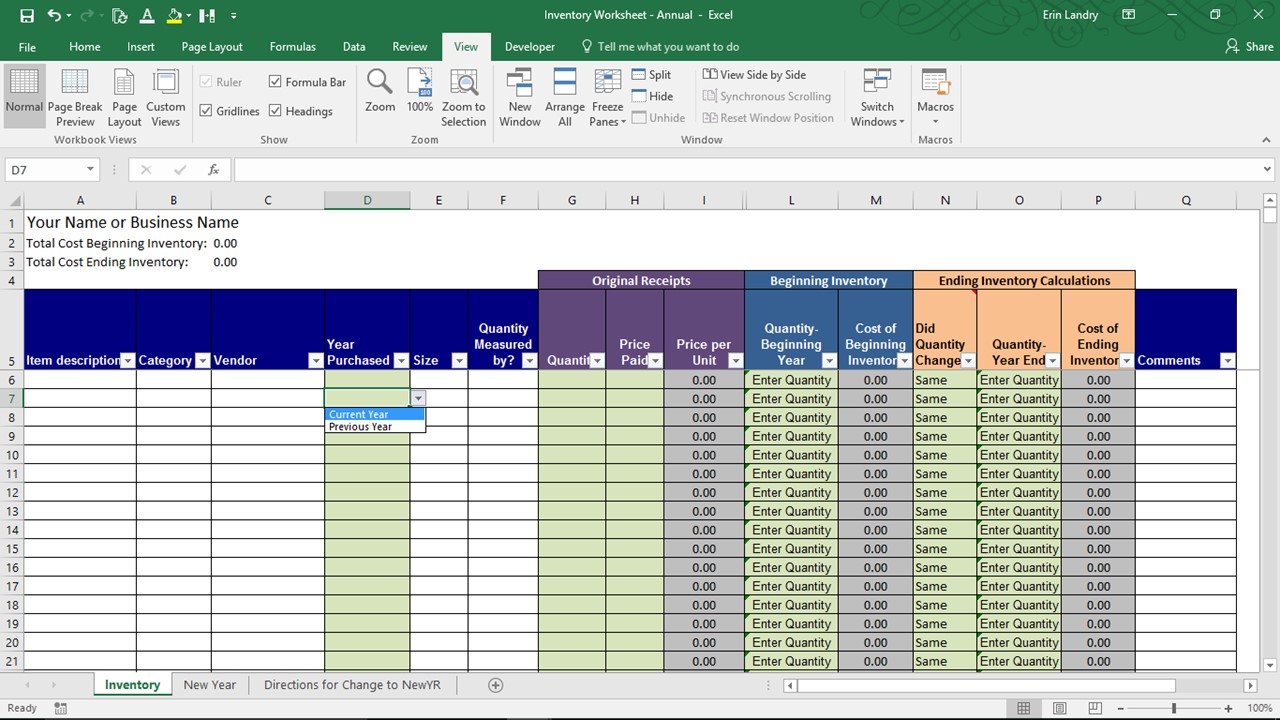Open the Macros dropdown
This screenshot has height=720, width=1280.
[935, 96]
